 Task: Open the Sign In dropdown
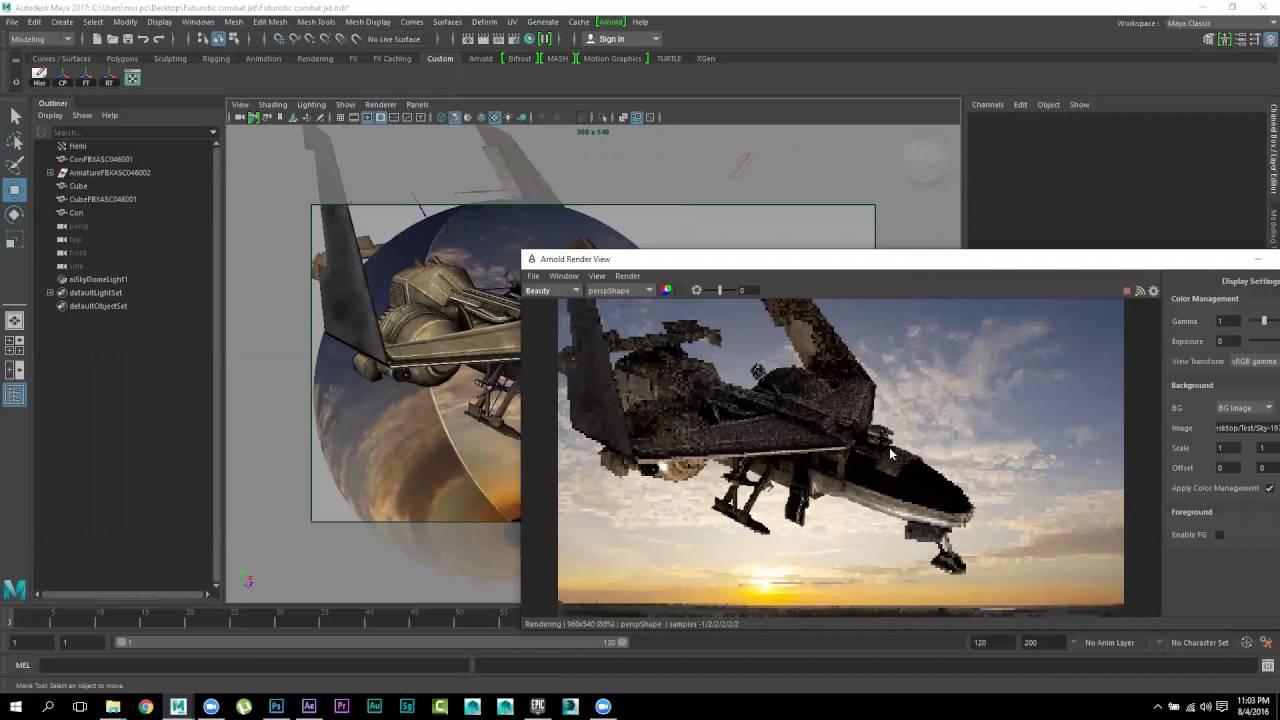point(622,39)
